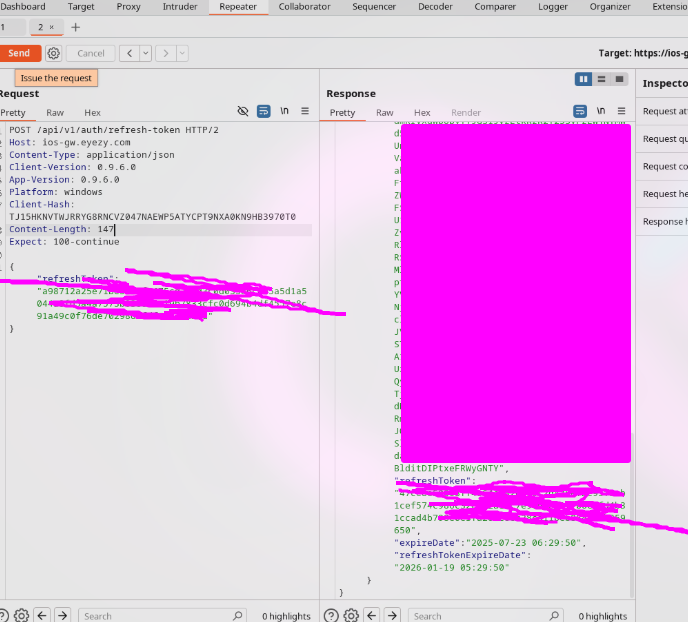Click the Expect: 100-continue header
Viewport: 688px width, 622px height.
pos(64,242)
